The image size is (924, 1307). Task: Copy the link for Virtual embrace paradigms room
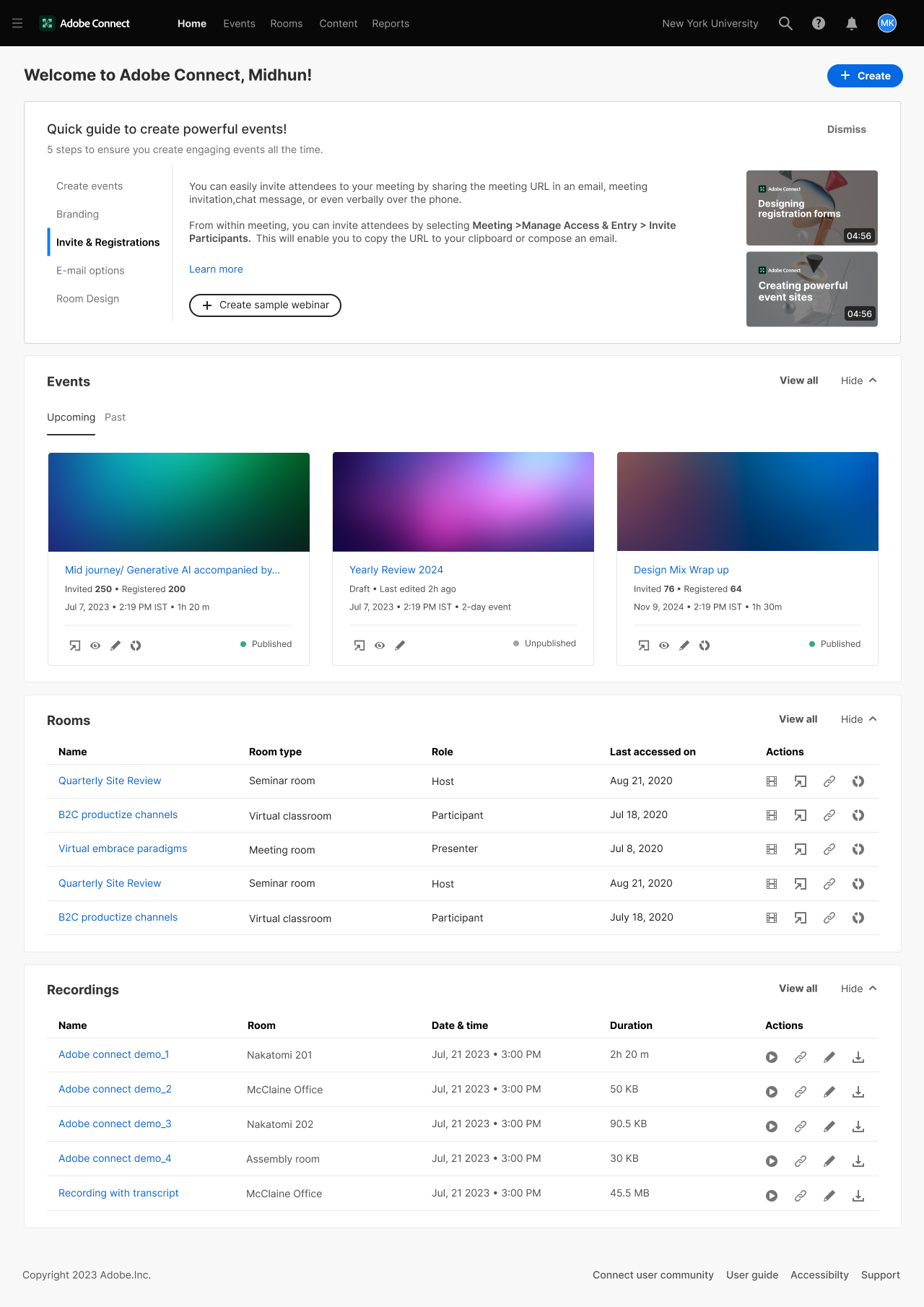pyautogui.click(x=829, y=849)
